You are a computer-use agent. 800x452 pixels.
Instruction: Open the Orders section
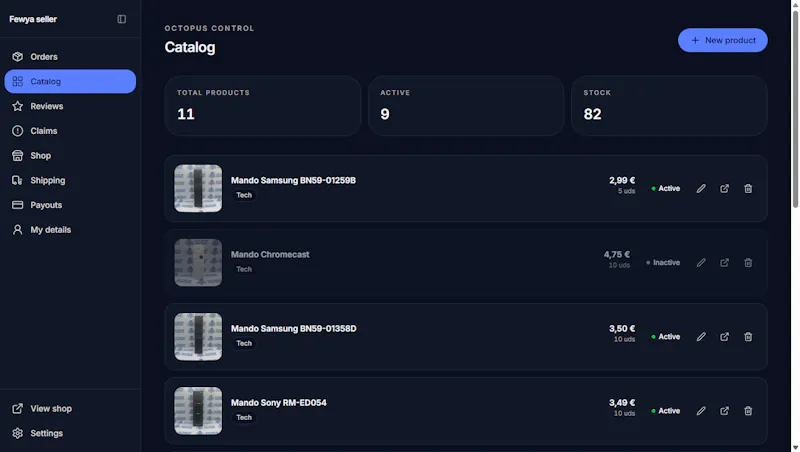[70, 57]
